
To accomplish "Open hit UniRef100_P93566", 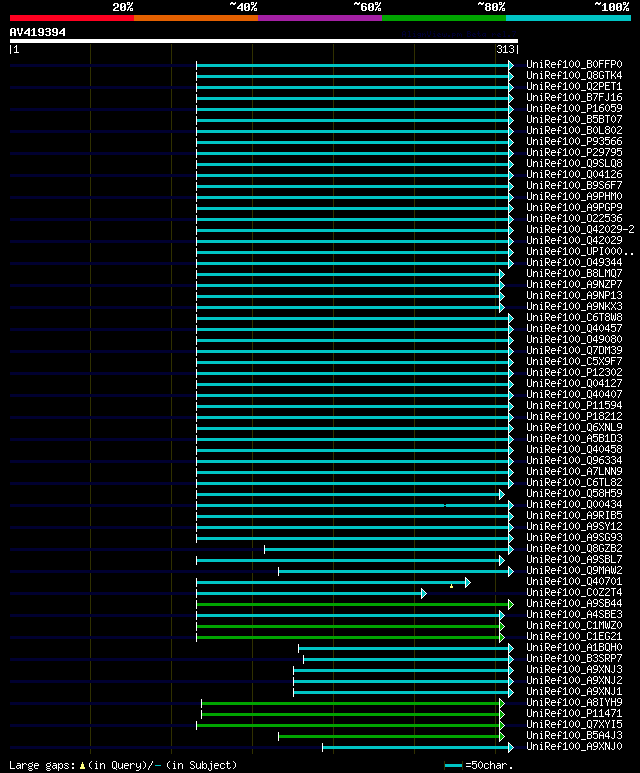I will 574,141.
